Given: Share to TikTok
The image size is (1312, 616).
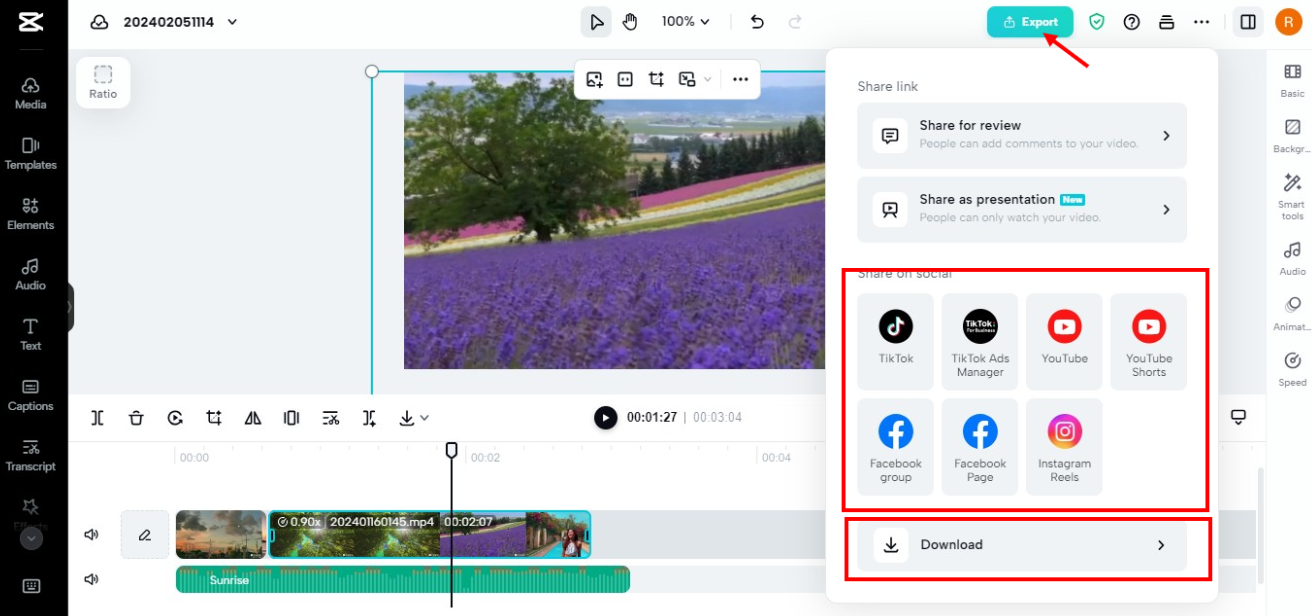Looking at the screenshot, I should [896, 341].
